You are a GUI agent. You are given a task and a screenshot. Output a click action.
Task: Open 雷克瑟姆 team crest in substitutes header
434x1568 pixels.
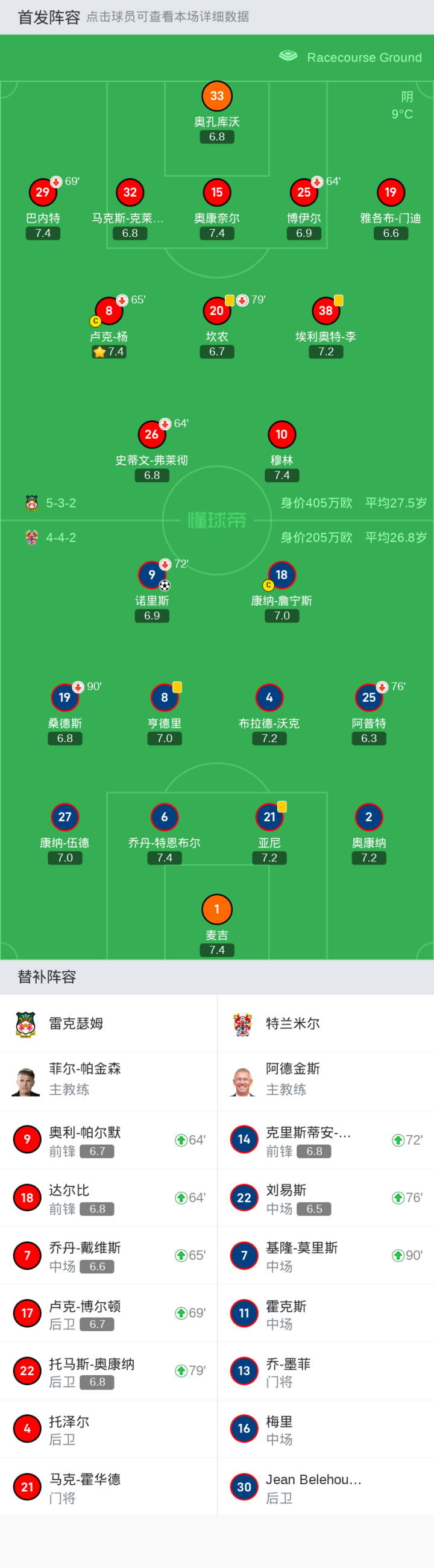pos(25,1024)
